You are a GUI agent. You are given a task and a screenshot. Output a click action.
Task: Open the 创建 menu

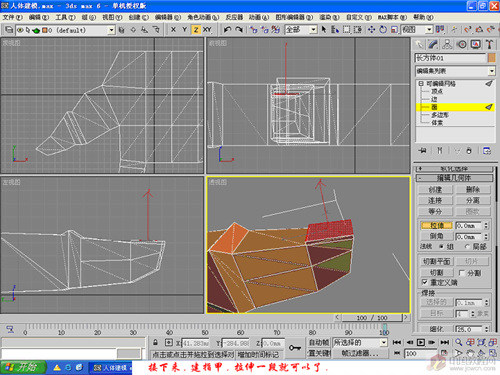click(138, 17)
